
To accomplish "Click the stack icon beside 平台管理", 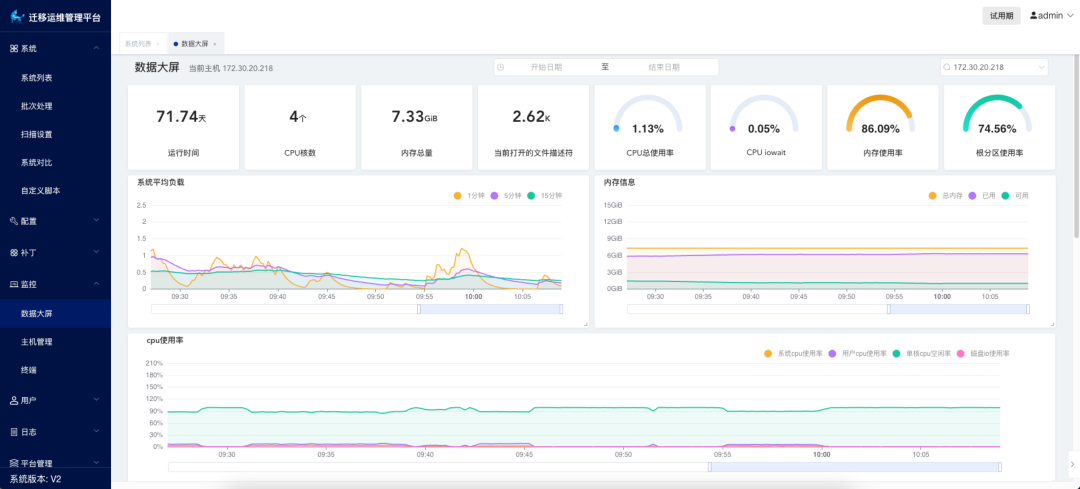I will tap(14, 464).
